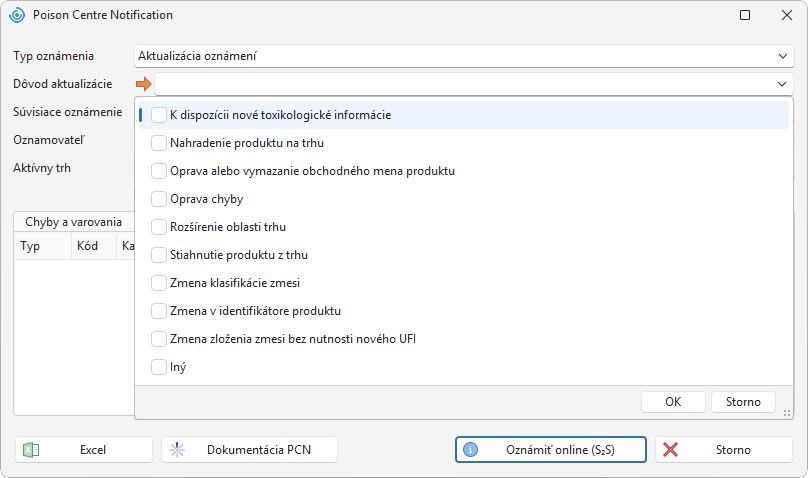Switch to Chyby a varovania tab
This screenshot has height=478, width=808.
click(x=74, y=222)
